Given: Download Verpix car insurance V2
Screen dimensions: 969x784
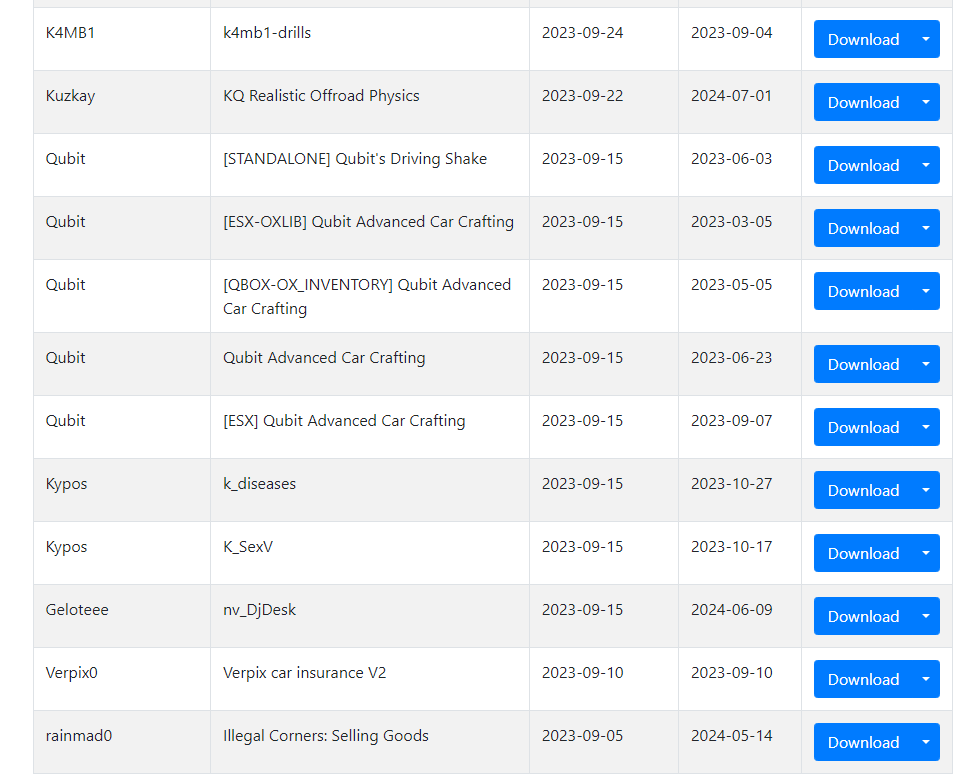Looking at the screenshot, I should pyautogui.click(x=863, y=680).
